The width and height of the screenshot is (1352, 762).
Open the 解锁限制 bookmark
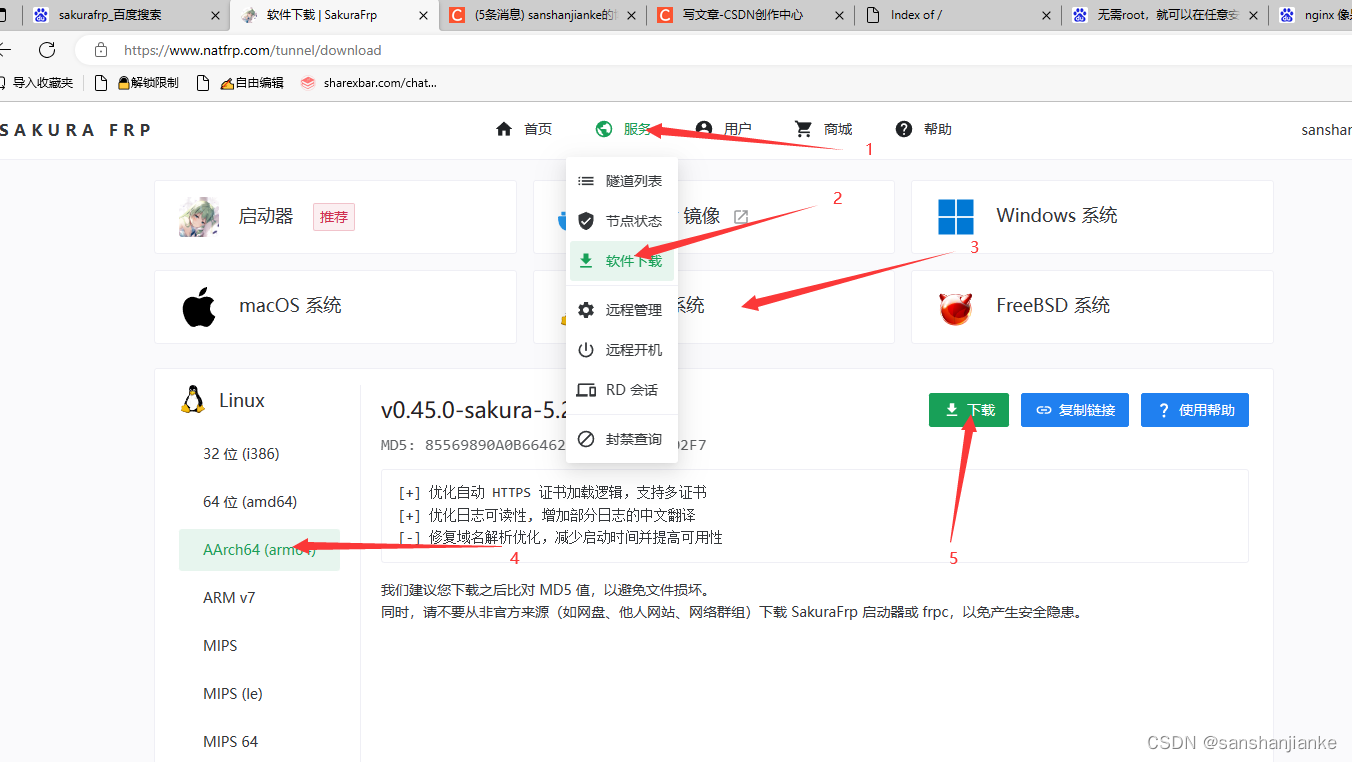[x=137, y=83]
